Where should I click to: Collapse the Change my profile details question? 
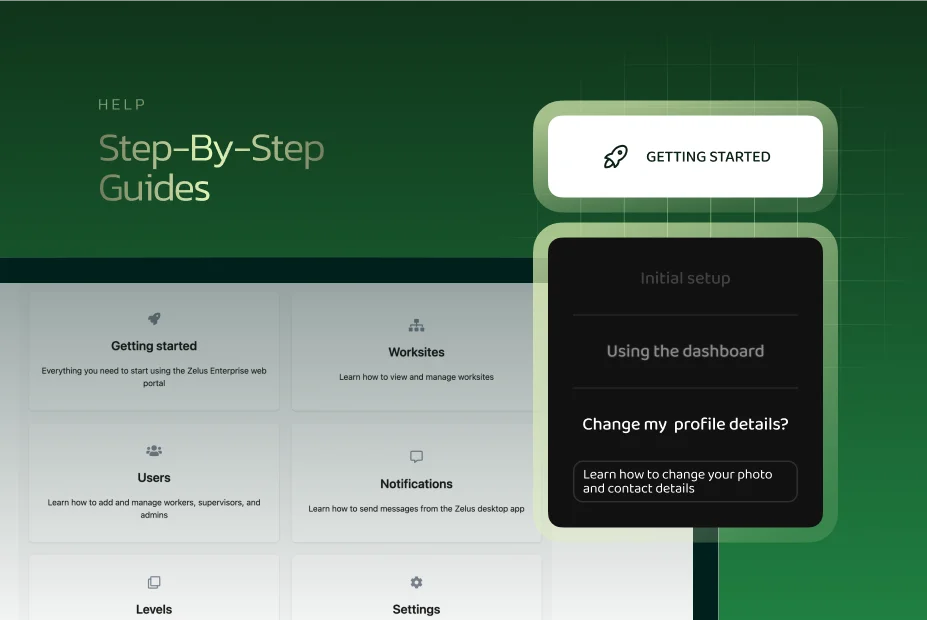pyautogui.click(x=685, y=424)
